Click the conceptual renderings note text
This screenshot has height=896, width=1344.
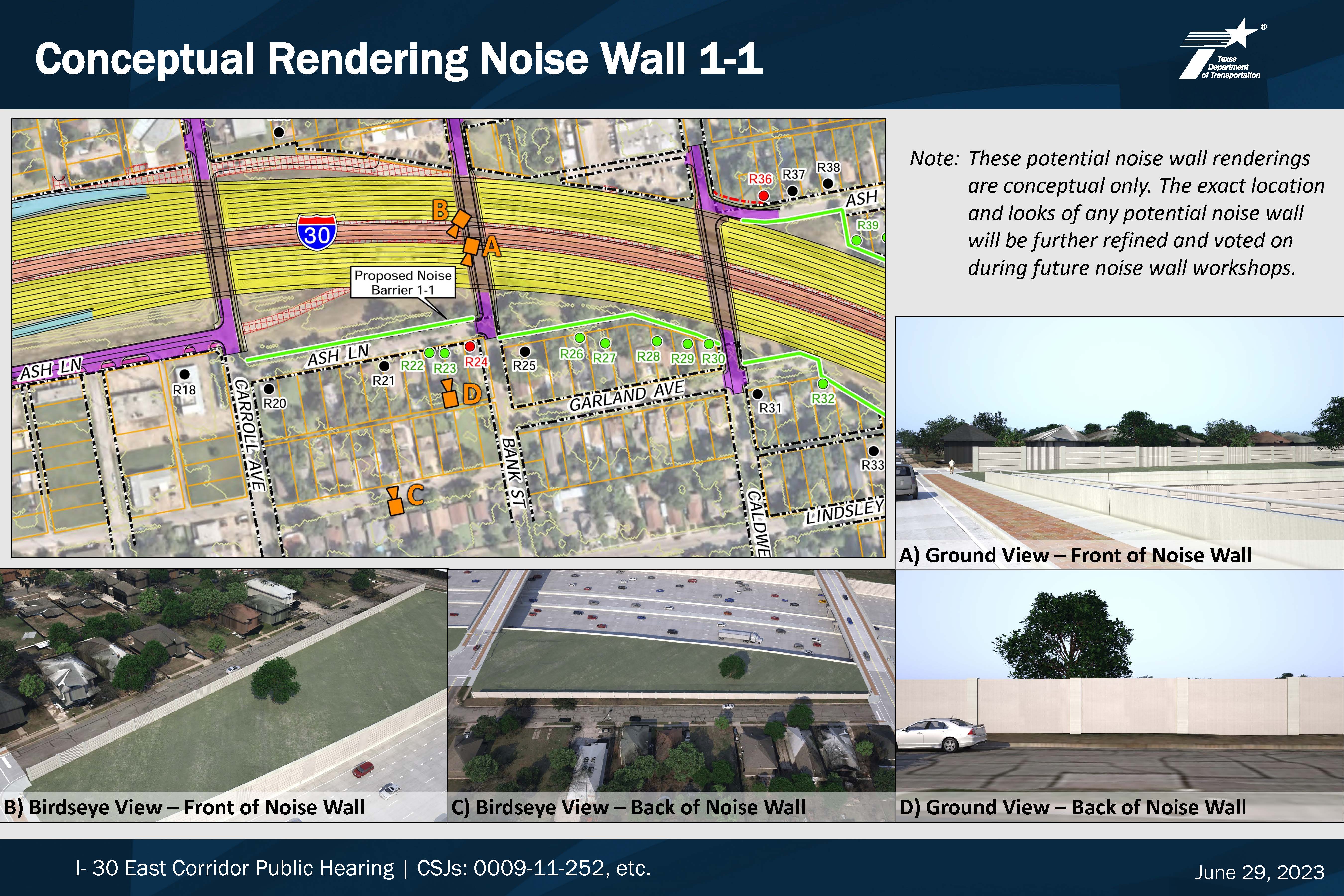(1117, 213)
